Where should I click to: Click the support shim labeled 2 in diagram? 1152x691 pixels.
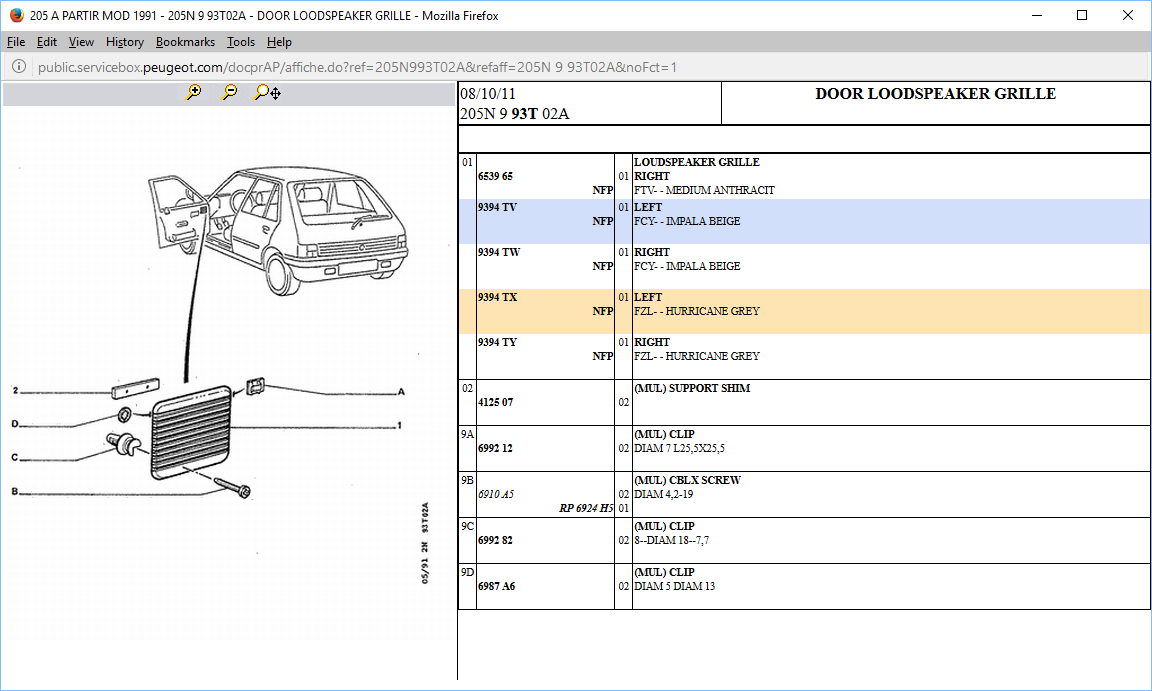[x=136, y=388]
